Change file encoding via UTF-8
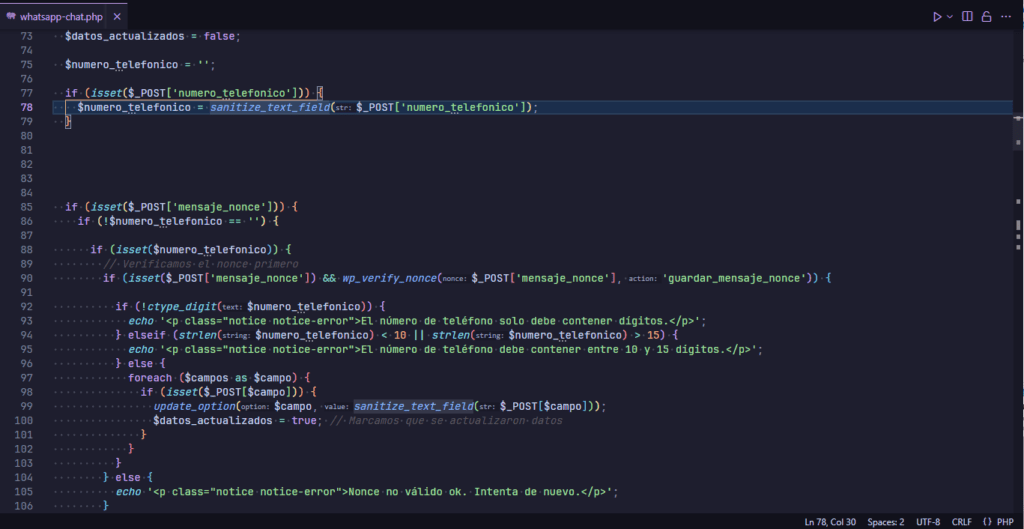Screen dimensions: 1024x529 [x=928, y=522]
